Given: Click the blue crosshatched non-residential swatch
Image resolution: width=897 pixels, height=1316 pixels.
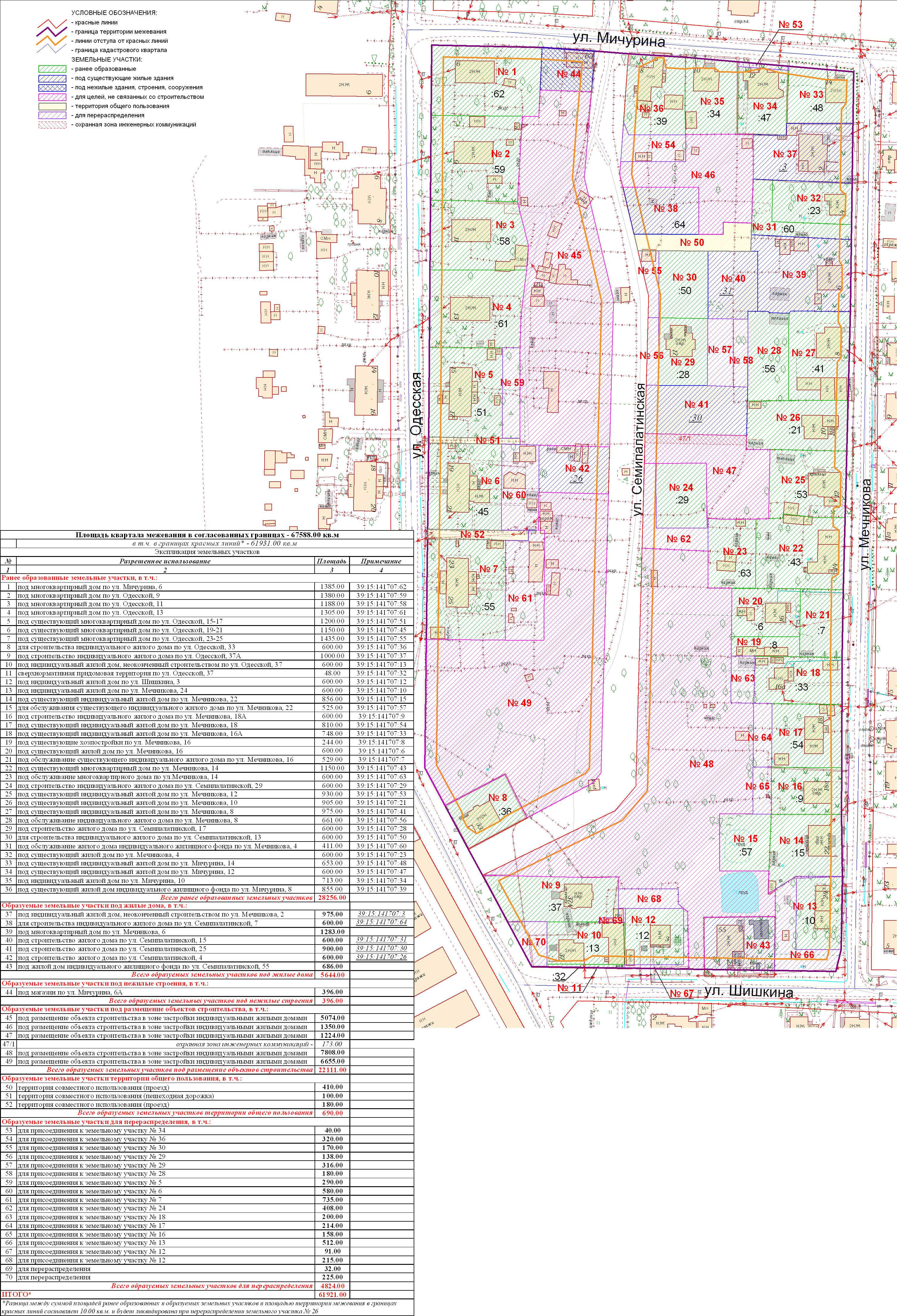Looking at the screenshot, I should [52, 88].
